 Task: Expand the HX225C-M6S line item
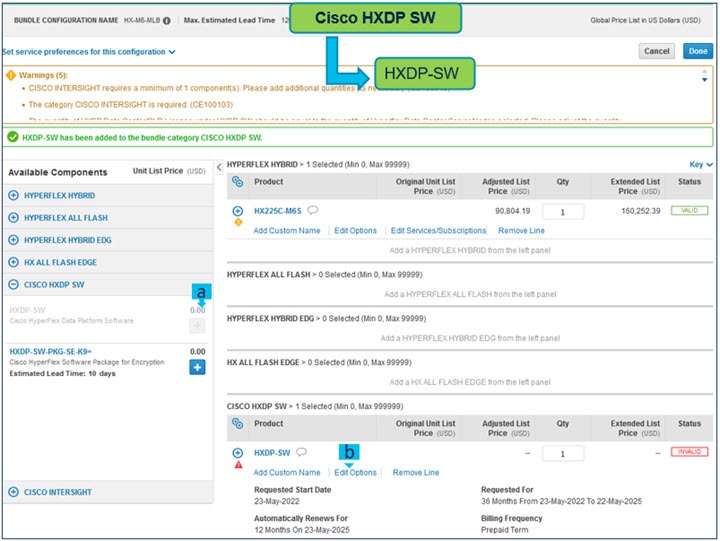click(237, 211)
